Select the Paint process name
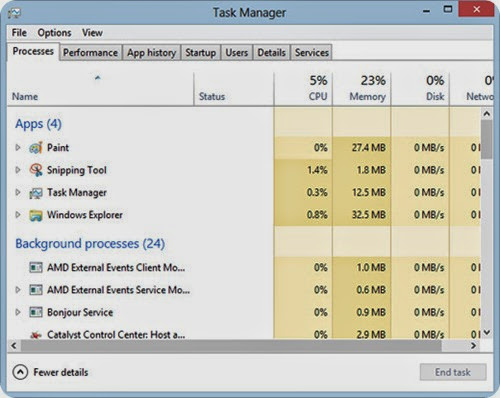This screenshot has height=398, width=500. [x=58, y=147]
